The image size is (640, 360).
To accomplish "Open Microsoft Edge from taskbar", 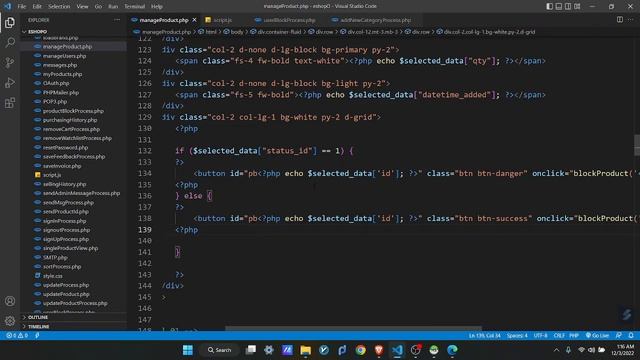I will [x=452, y=350].
